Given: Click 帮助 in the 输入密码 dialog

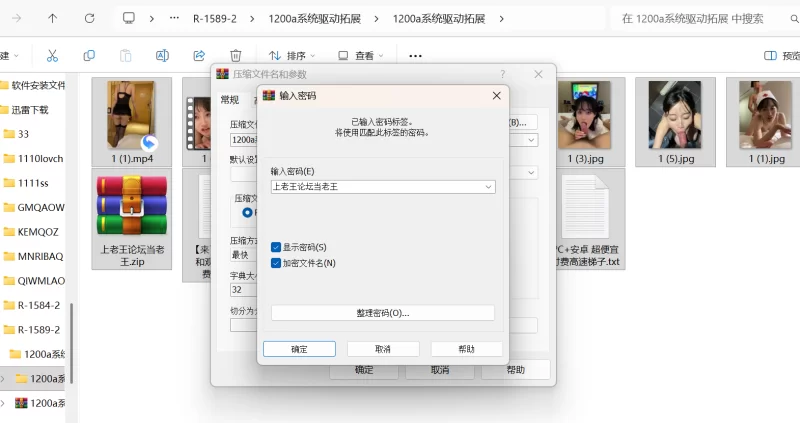Looking at the screenshot, I should (x=466, y=349).
